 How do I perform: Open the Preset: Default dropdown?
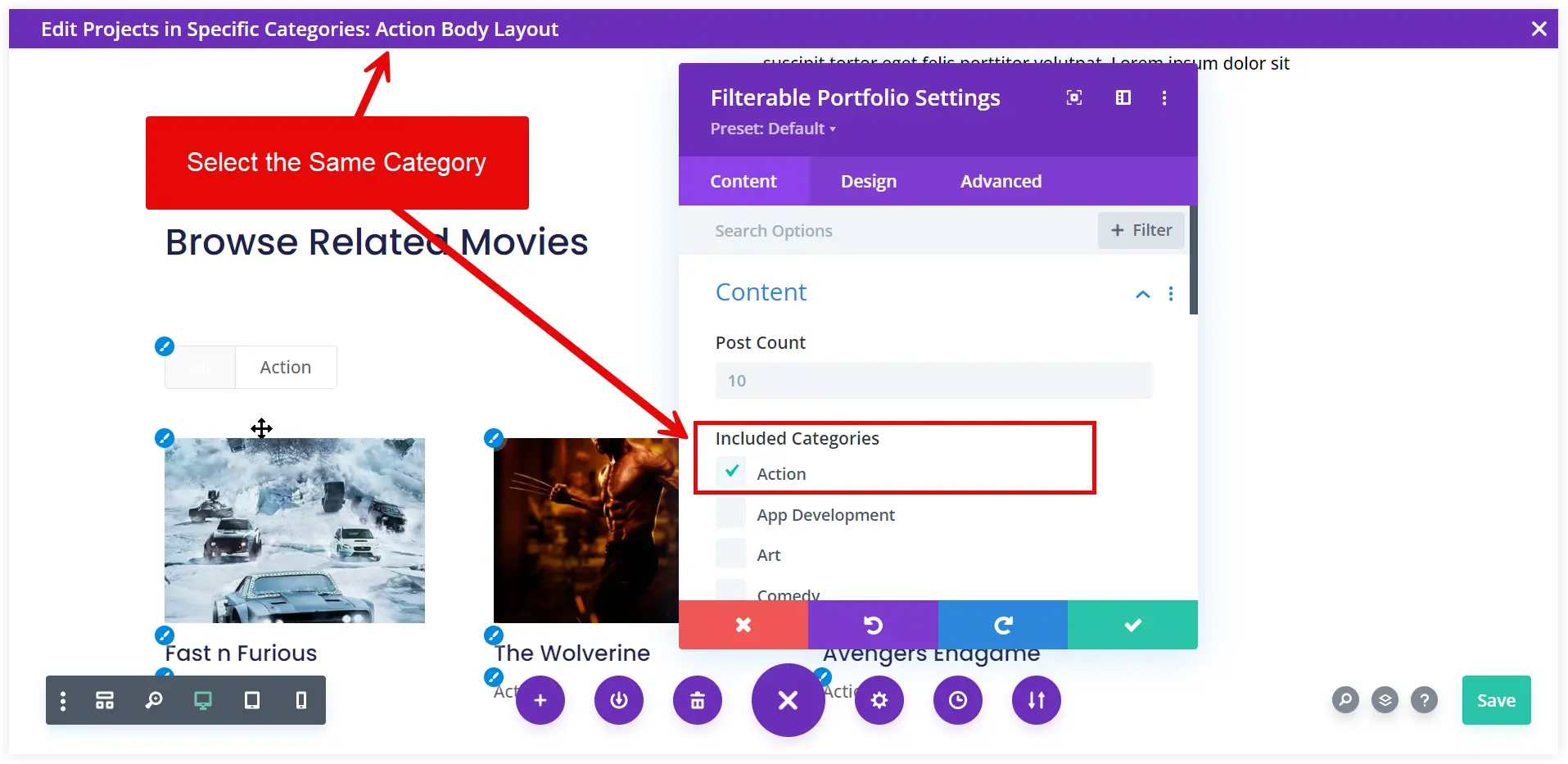point(773,129)
